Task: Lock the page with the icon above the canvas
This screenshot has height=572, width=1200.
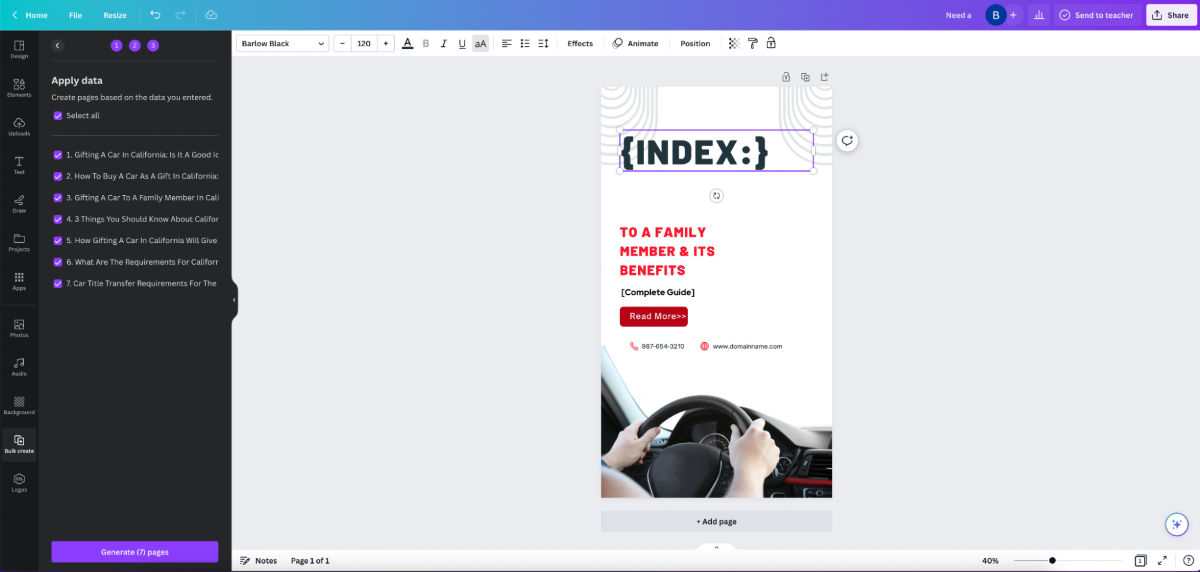Action: [786, 77]
